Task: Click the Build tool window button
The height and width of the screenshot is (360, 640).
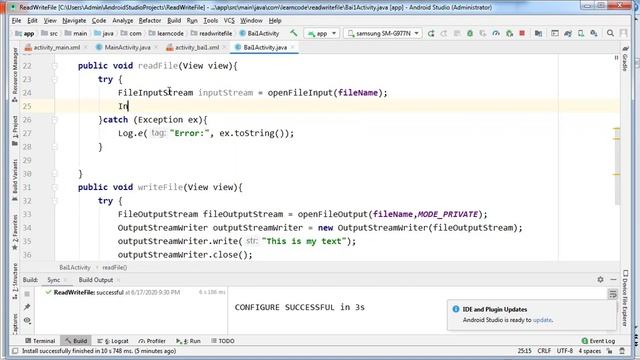Action: [76, 340]
